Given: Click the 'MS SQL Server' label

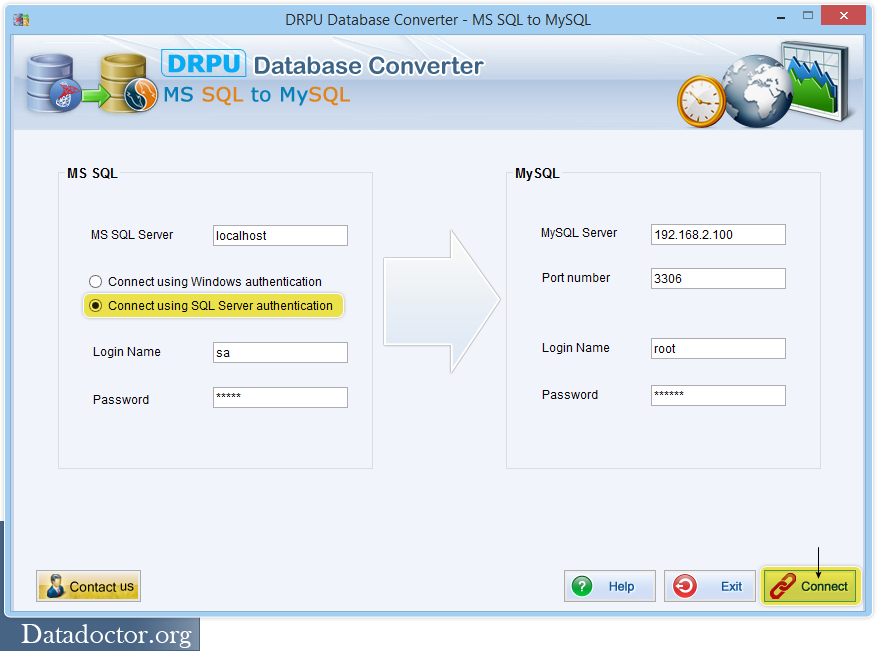Looking at the screenshot, I should coord(132,235).
